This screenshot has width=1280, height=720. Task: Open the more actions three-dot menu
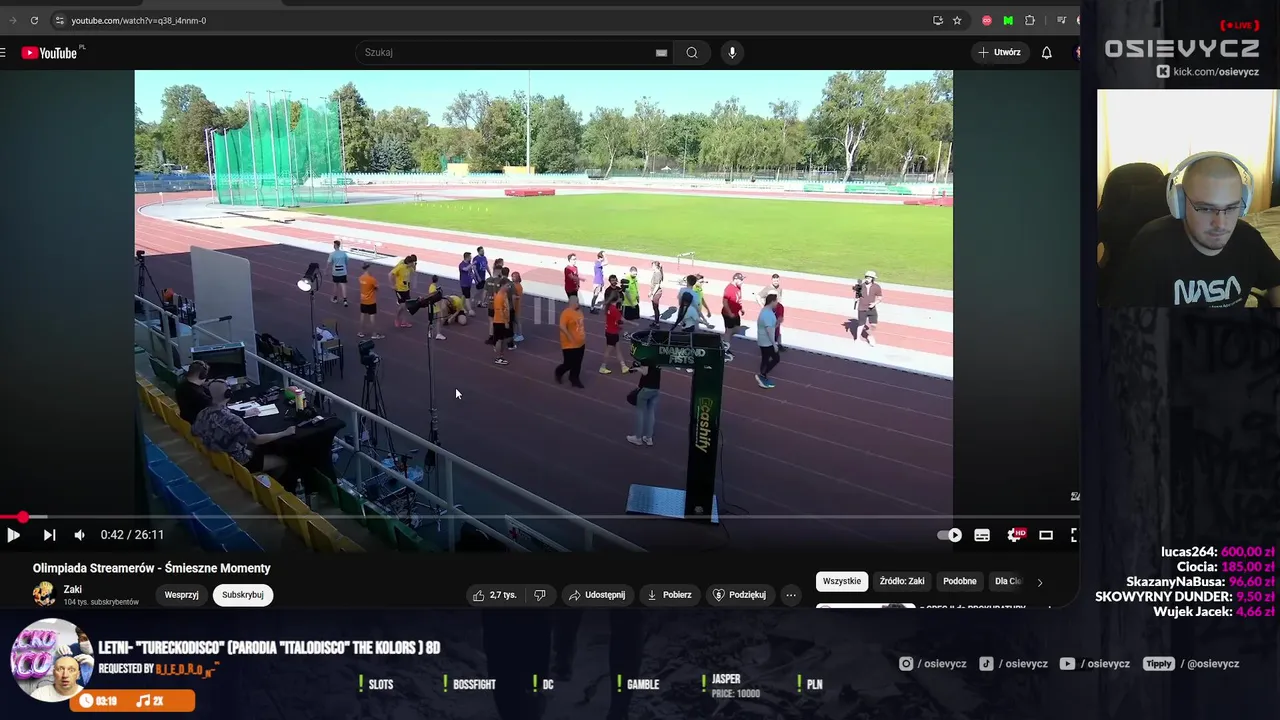[x=790, y=595]
